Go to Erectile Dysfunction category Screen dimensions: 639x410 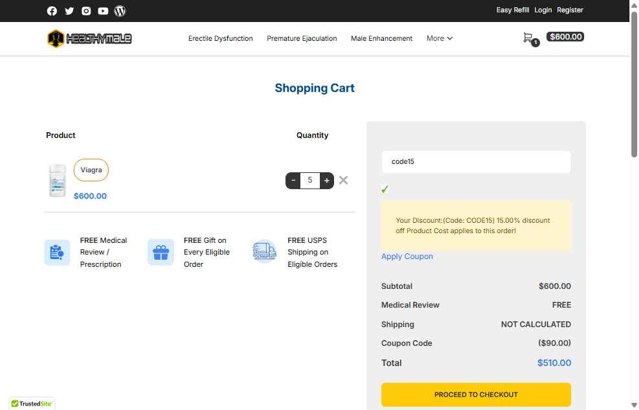pyautogui.click(x=220, y=38)
